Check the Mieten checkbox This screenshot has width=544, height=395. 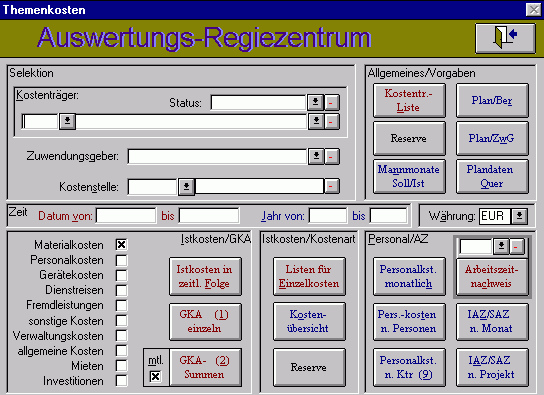click(121, 366)
